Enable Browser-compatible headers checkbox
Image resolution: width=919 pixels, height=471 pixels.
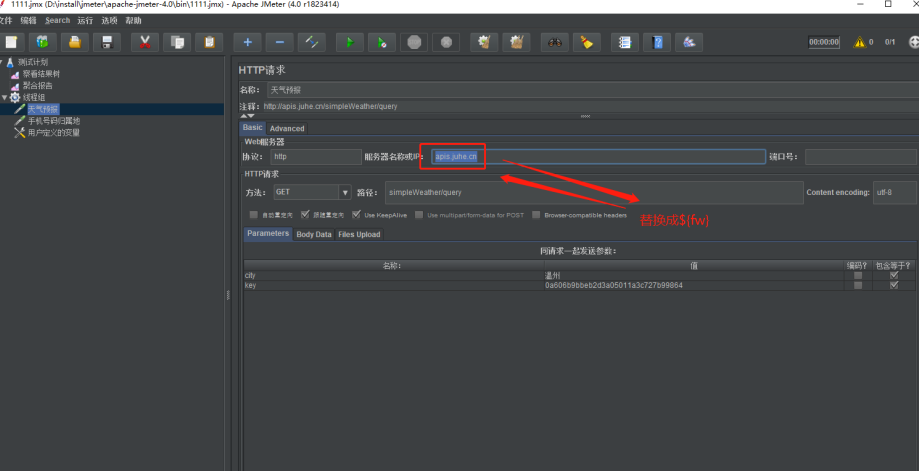536,215
